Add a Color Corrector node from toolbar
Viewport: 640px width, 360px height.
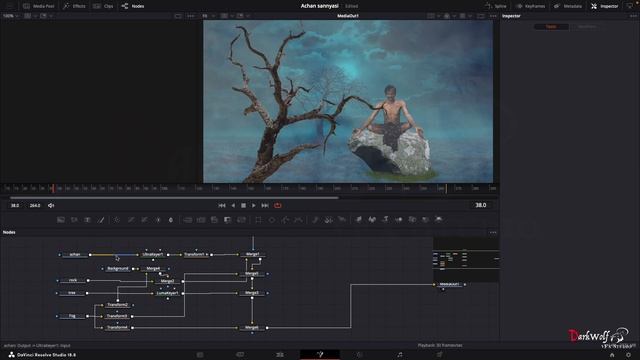117,220
